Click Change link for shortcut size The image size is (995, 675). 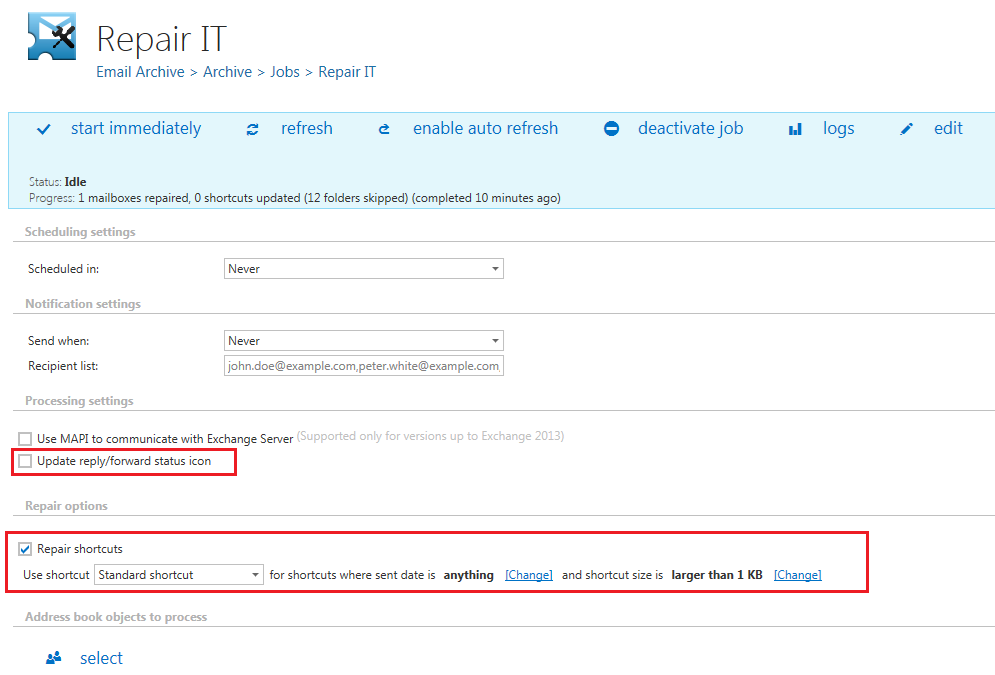coord(797,575)
